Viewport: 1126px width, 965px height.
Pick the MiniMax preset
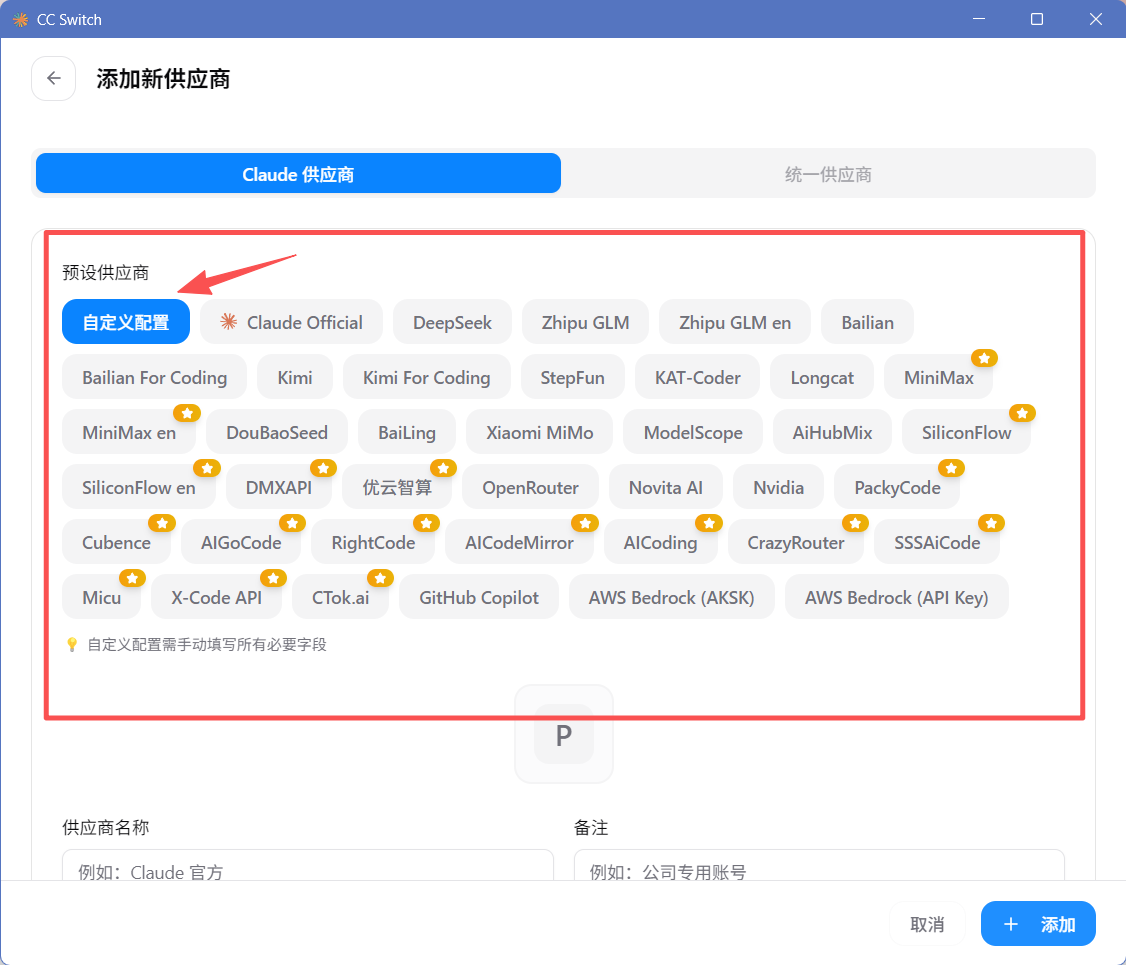tap(939, 378)
